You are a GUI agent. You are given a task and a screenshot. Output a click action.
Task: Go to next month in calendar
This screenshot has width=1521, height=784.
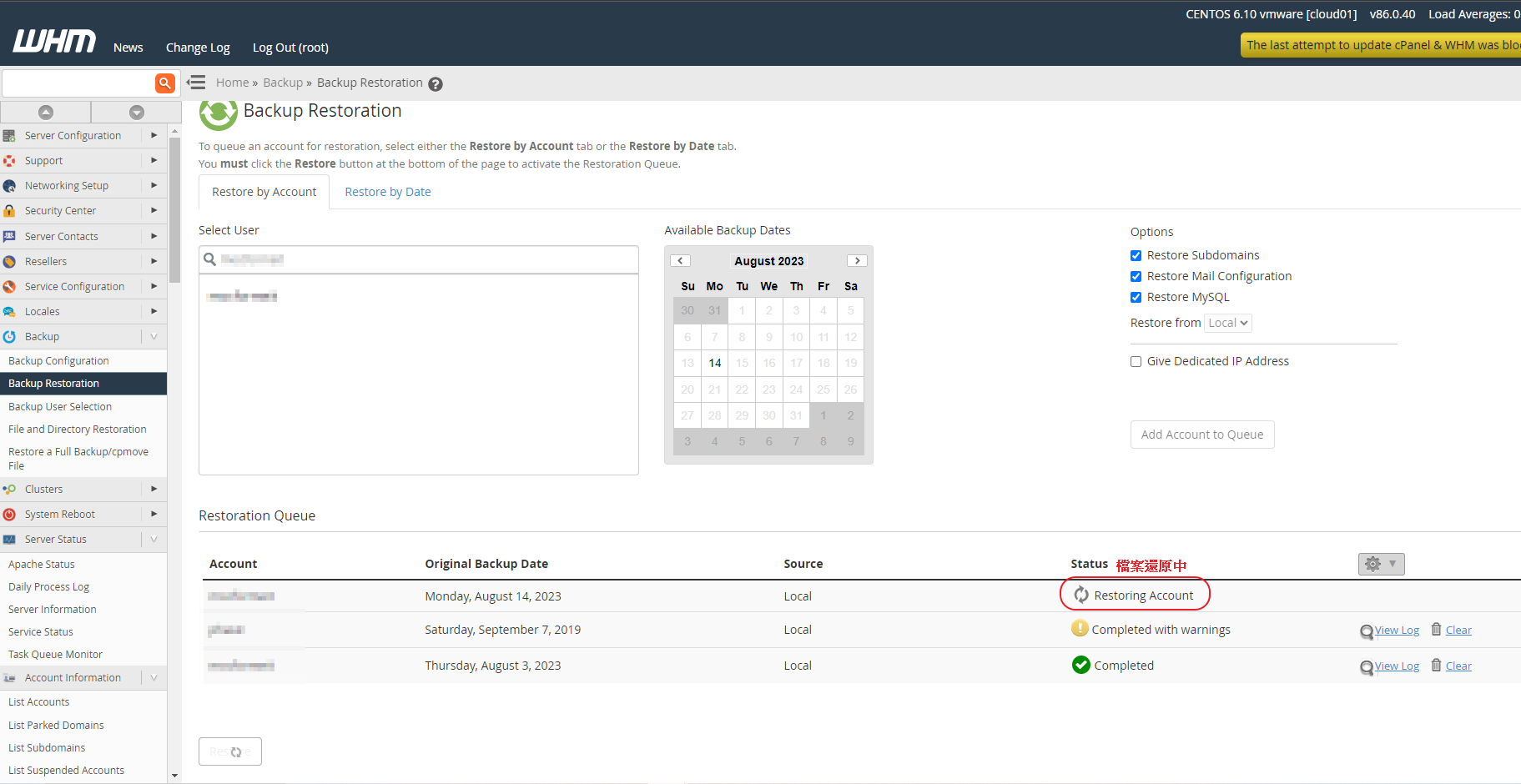pos(857,261)
